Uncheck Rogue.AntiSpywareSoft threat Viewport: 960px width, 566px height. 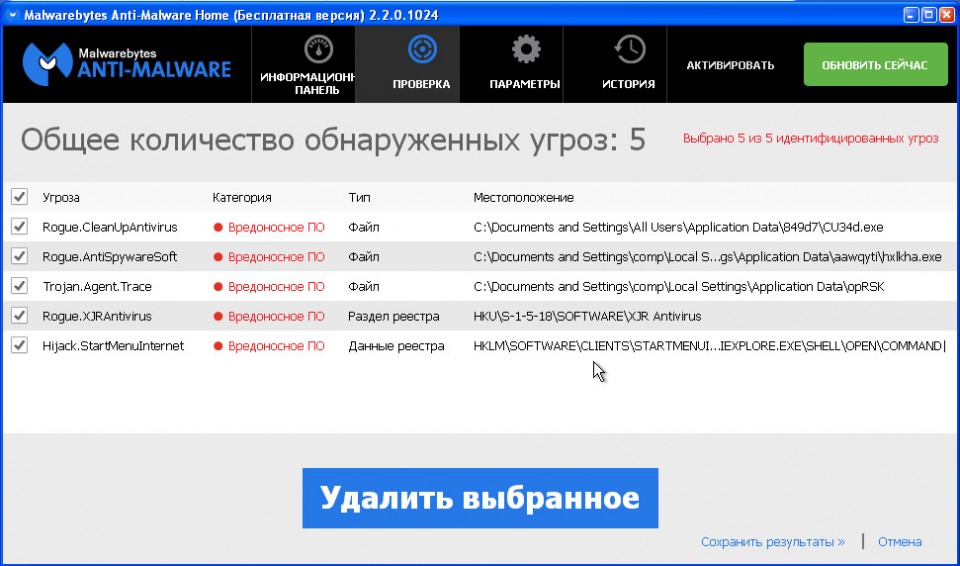coord(20,256)
